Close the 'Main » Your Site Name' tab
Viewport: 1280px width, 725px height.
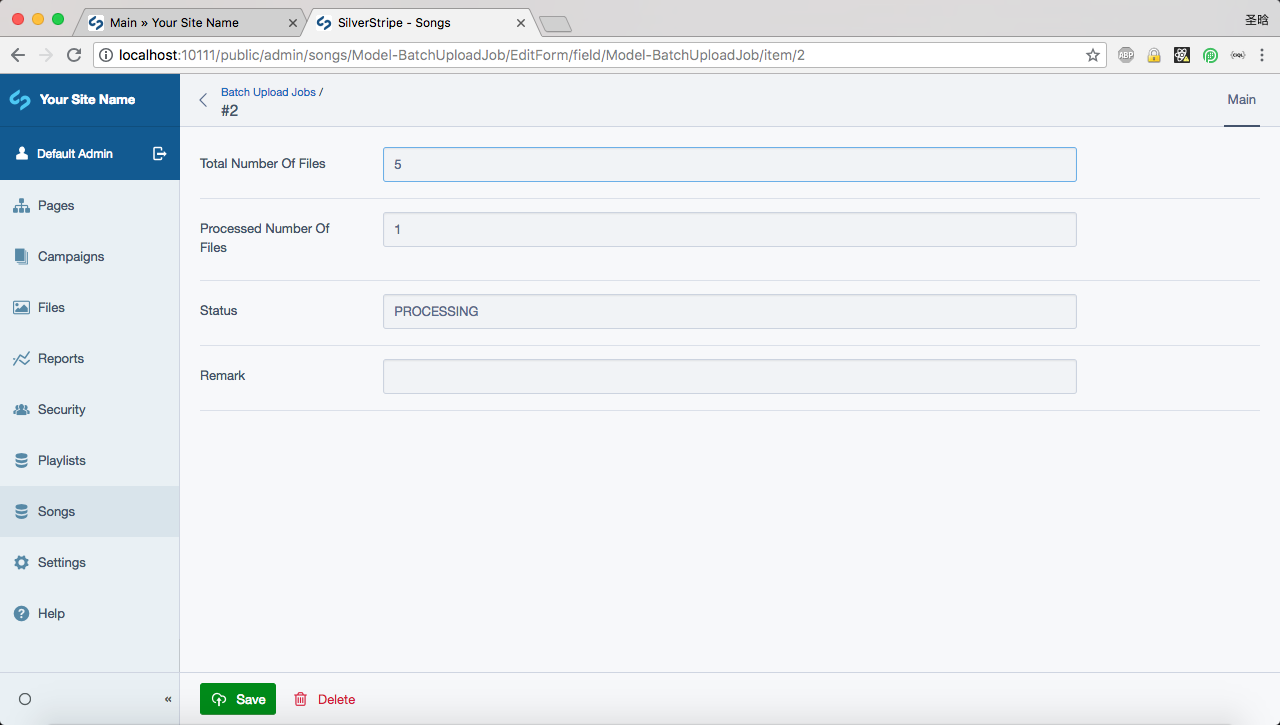[292, 22]
